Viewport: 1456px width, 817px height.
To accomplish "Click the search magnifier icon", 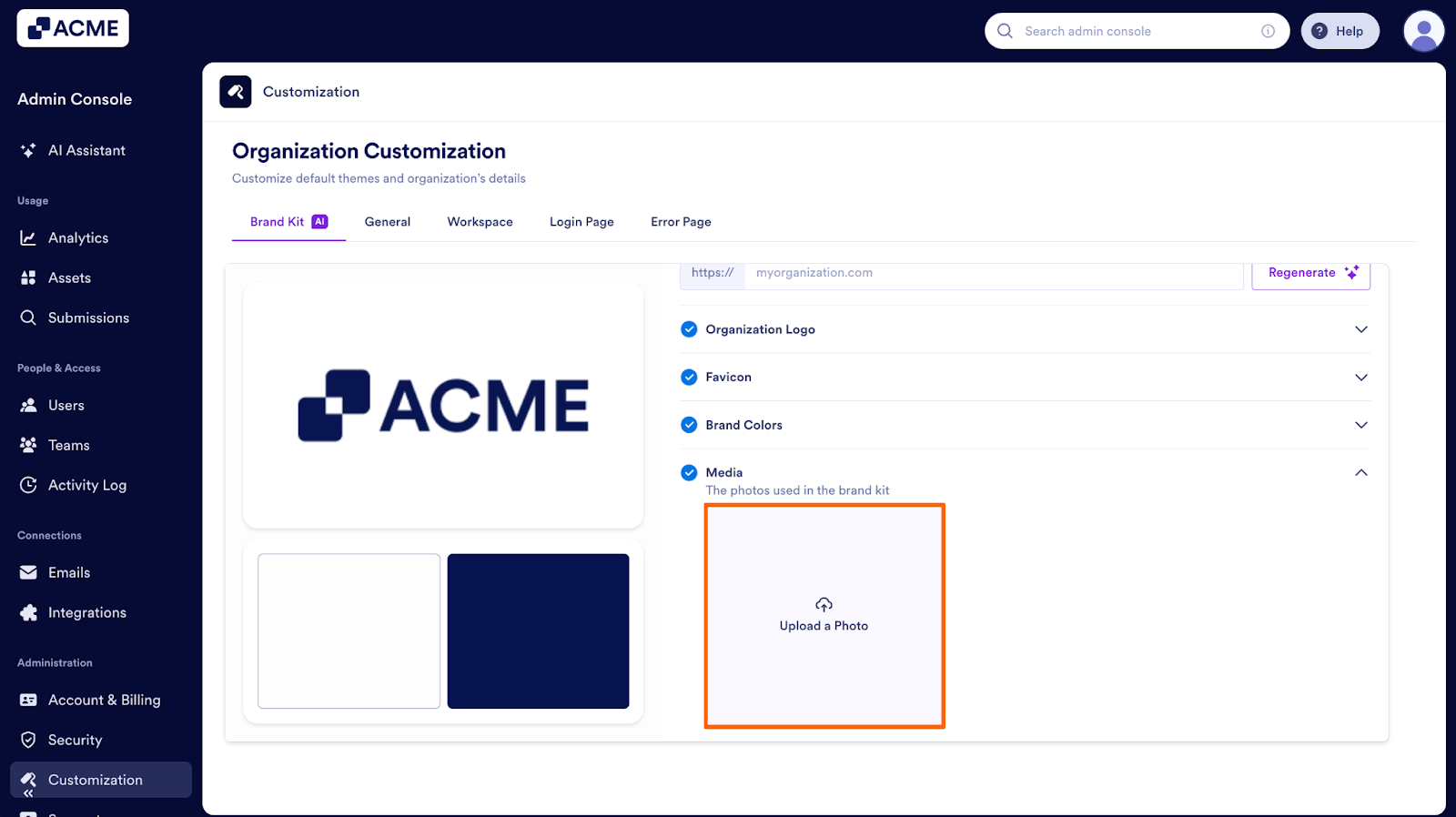I will [x=1005, y=31].
